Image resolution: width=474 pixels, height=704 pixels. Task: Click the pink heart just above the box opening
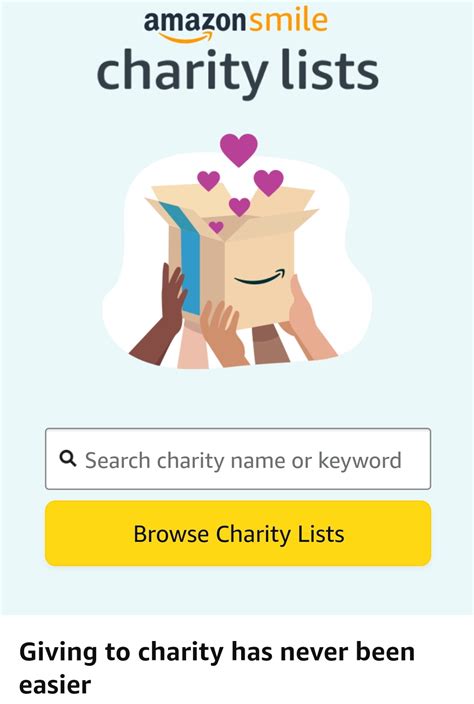point(239,207)
